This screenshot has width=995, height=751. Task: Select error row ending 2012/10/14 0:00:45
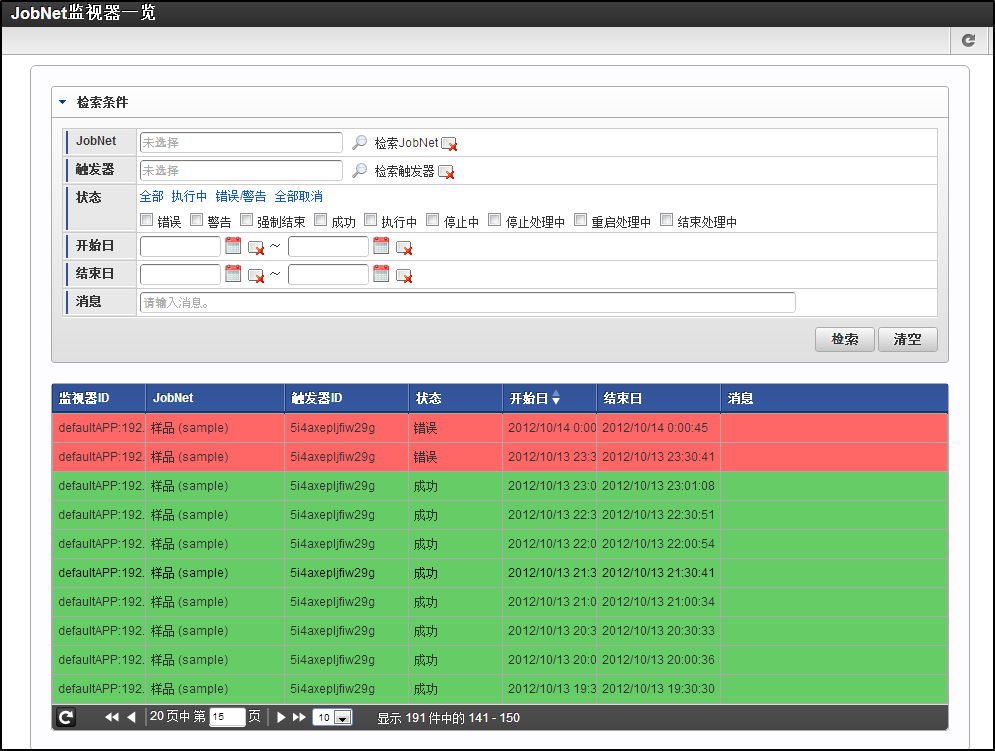[500, 428]
